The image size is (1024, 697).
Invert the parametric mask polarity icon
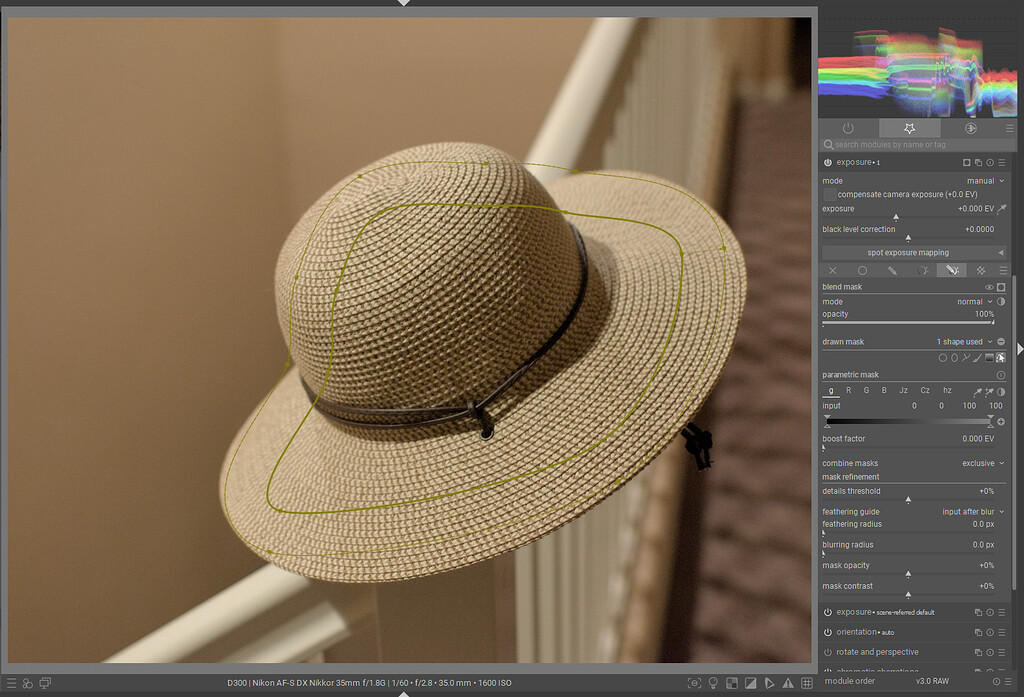1001,392
